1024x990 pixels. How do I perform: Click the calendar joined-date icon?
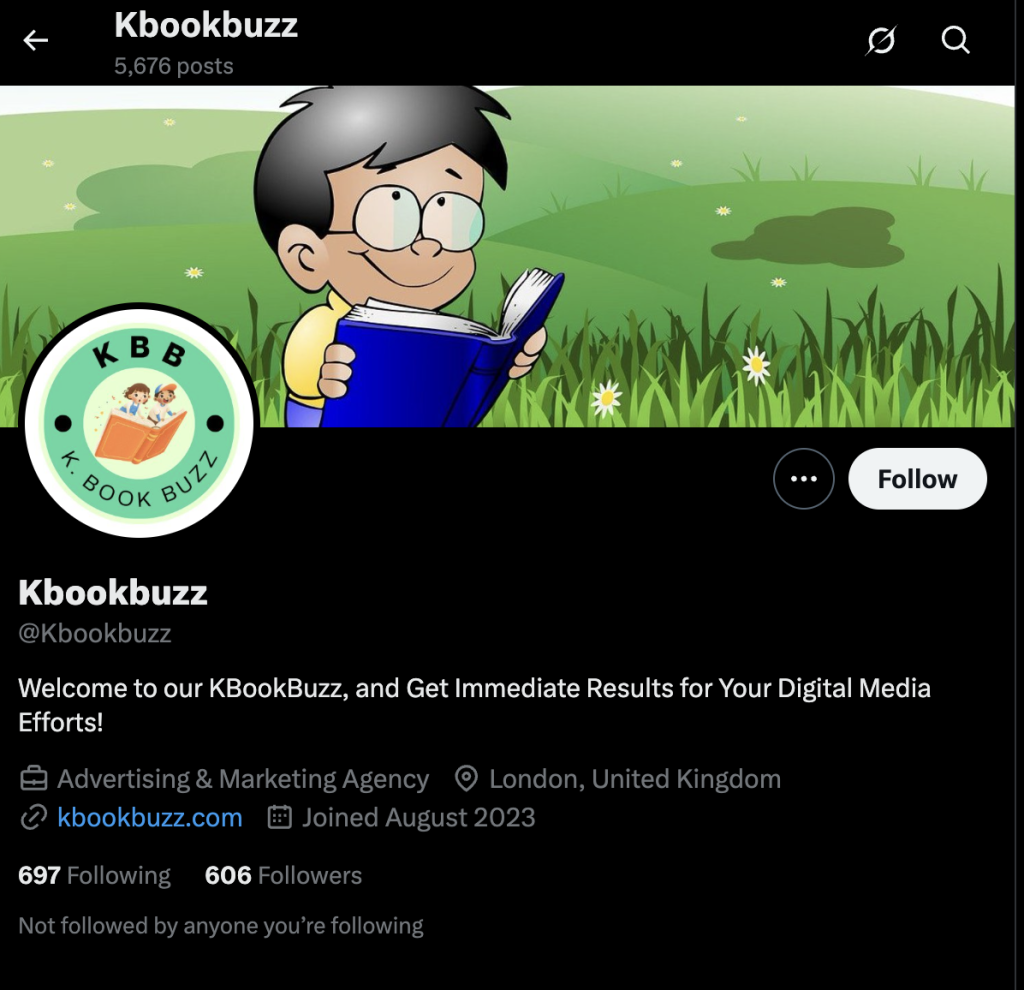(x=280, y=817)
